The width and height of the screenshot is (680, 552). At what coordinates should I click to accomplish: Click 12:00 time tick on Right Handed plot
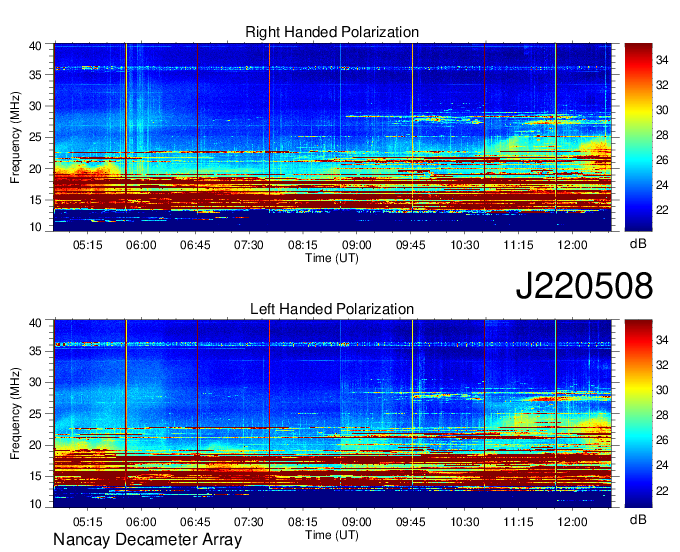click(x=572, y=245)
